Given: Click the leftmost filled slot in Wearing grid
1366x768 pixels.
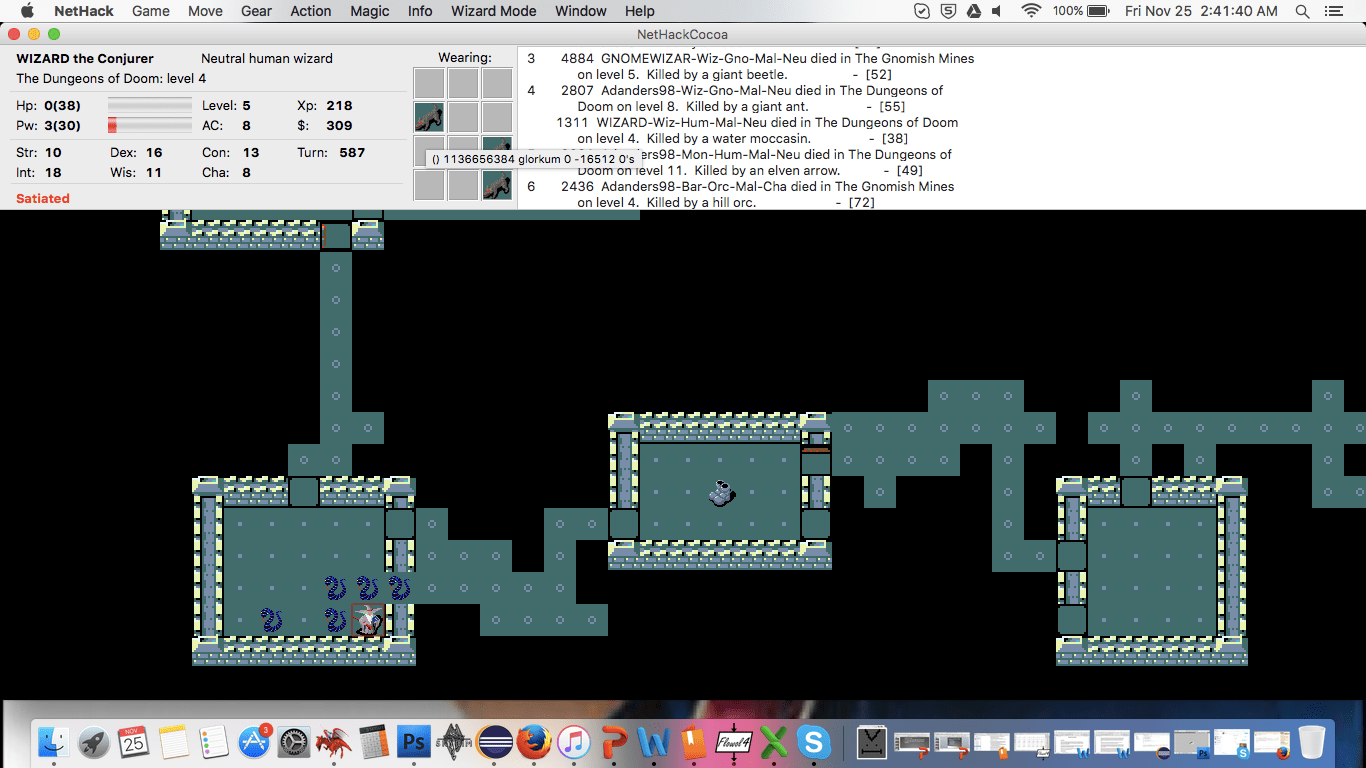Looking at the screenshot, I should coord(429,118).
